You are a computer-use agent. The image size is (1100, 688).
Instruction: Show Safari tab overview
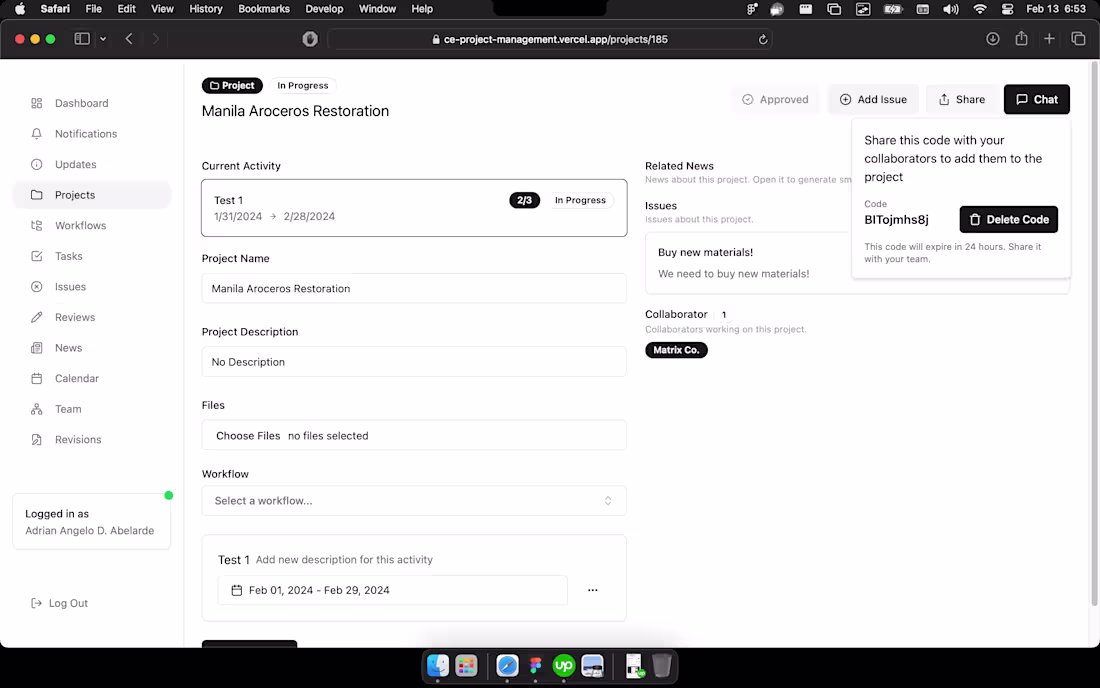(x=1078, y=39)
